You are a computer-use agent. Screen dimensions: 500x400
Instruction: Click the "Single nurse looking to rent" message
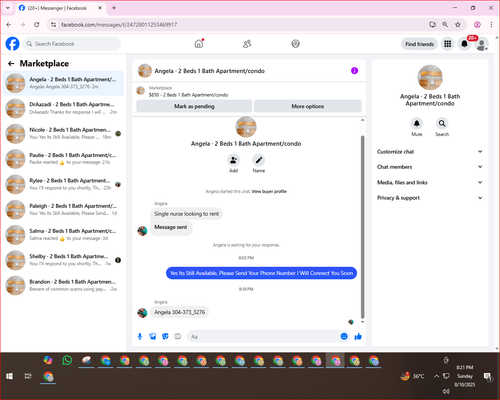click(x=187, y=214)
